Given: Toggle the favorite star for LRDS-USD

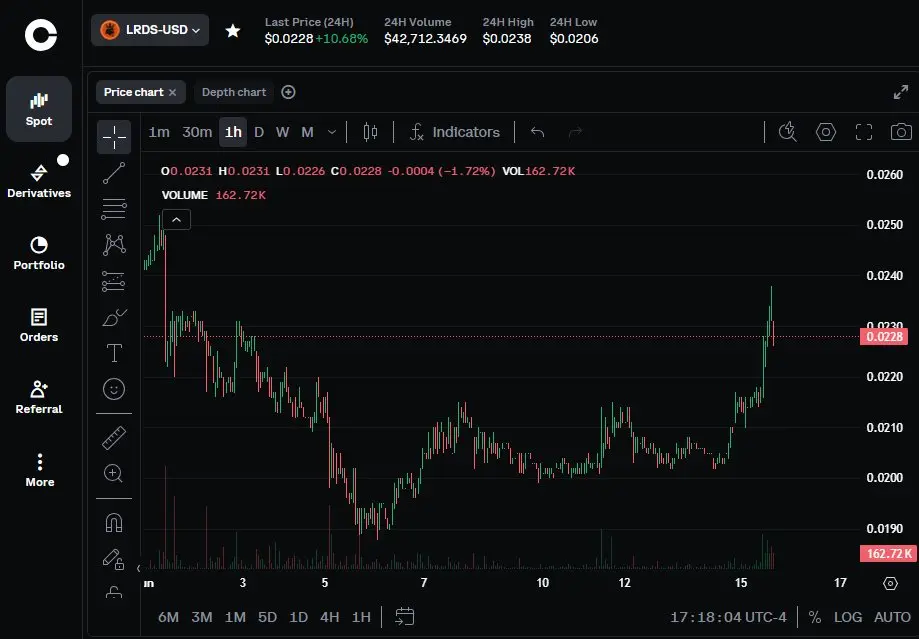Looking at the screenshot, I should click(233, 30).
